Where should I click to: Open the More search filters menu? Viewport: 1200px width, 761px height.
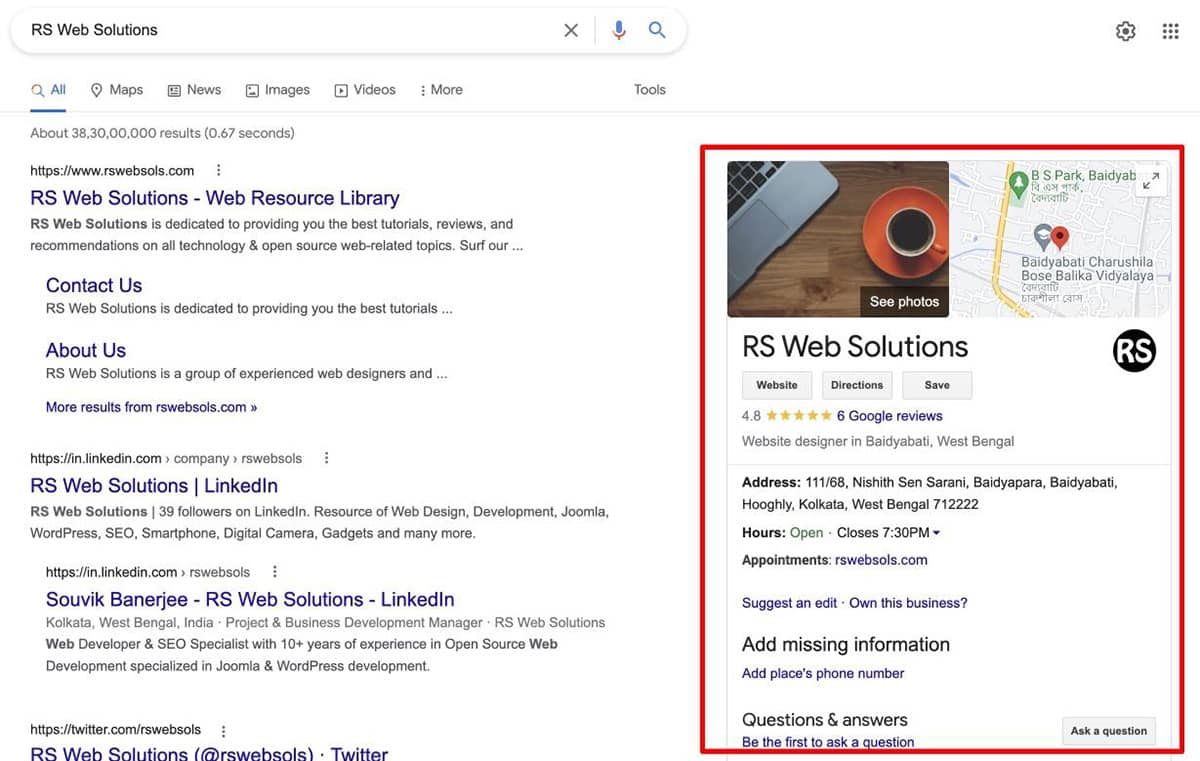coord(441,90)
